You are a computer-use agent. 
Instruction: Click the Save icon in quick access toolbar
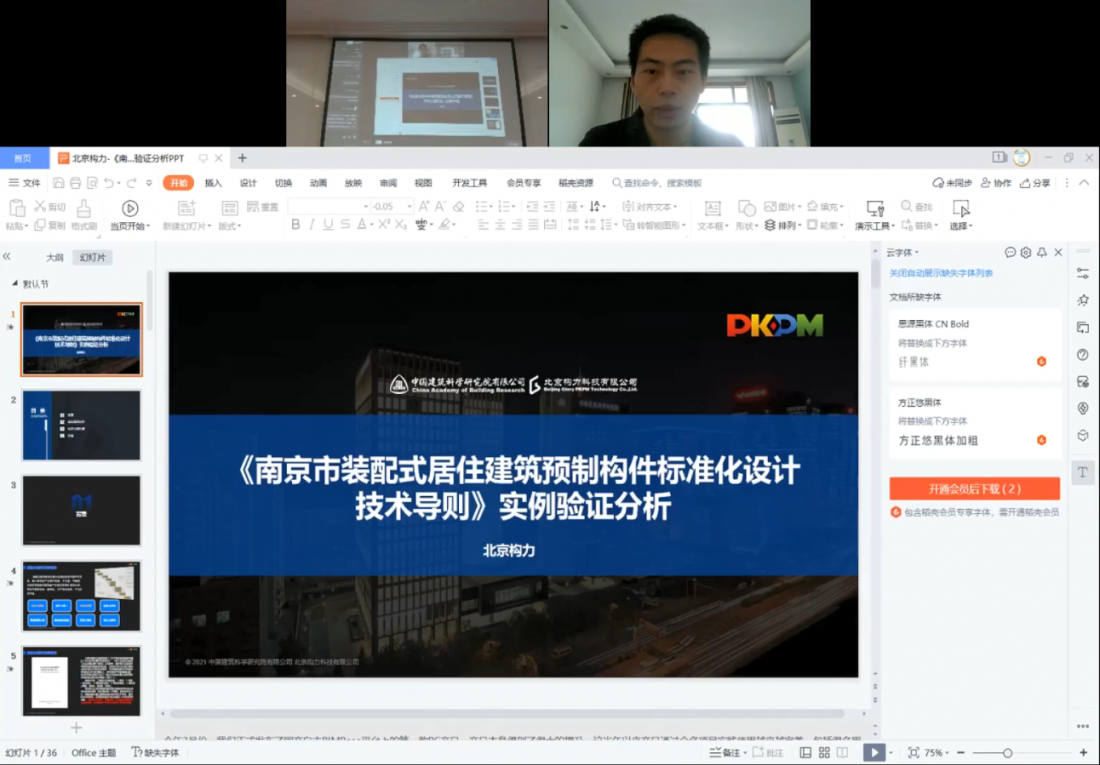pos(59,183)
